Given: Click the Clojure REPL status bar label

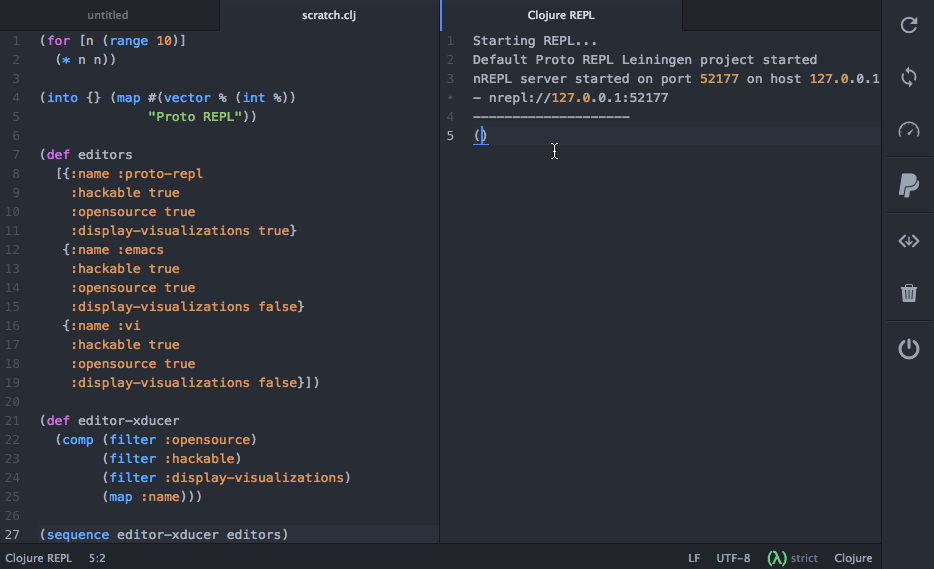Looking at the screenshot, I should (x=39, y=558).
